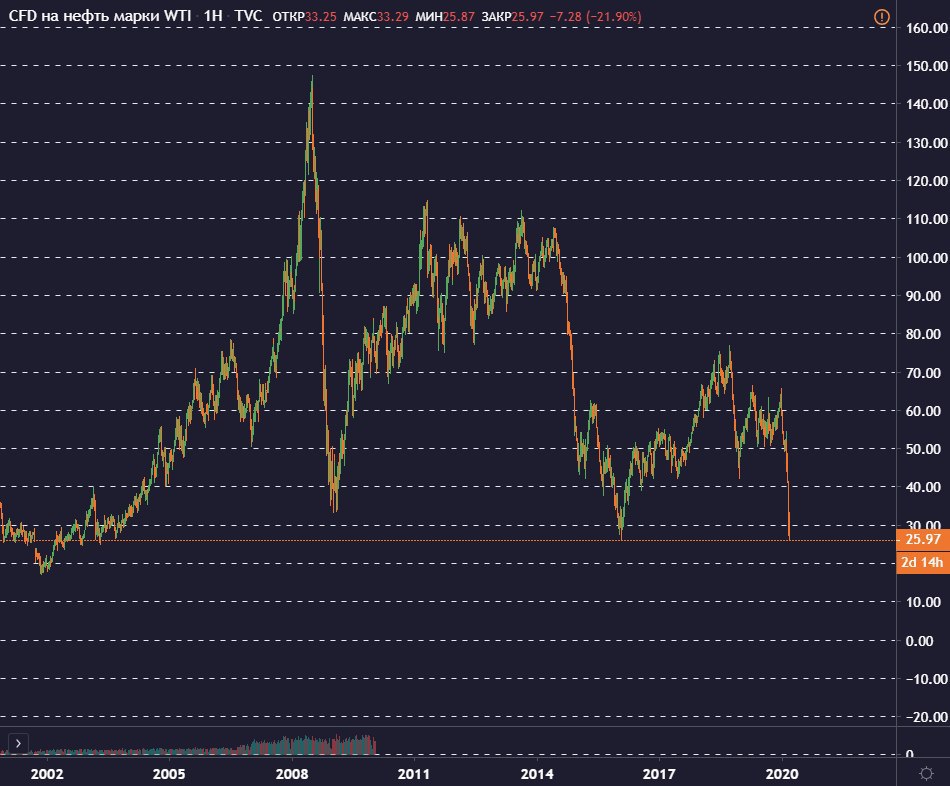The image size is (950, 786).
Task: Click the 2014 time axis label
Action: tap(537, 774)
